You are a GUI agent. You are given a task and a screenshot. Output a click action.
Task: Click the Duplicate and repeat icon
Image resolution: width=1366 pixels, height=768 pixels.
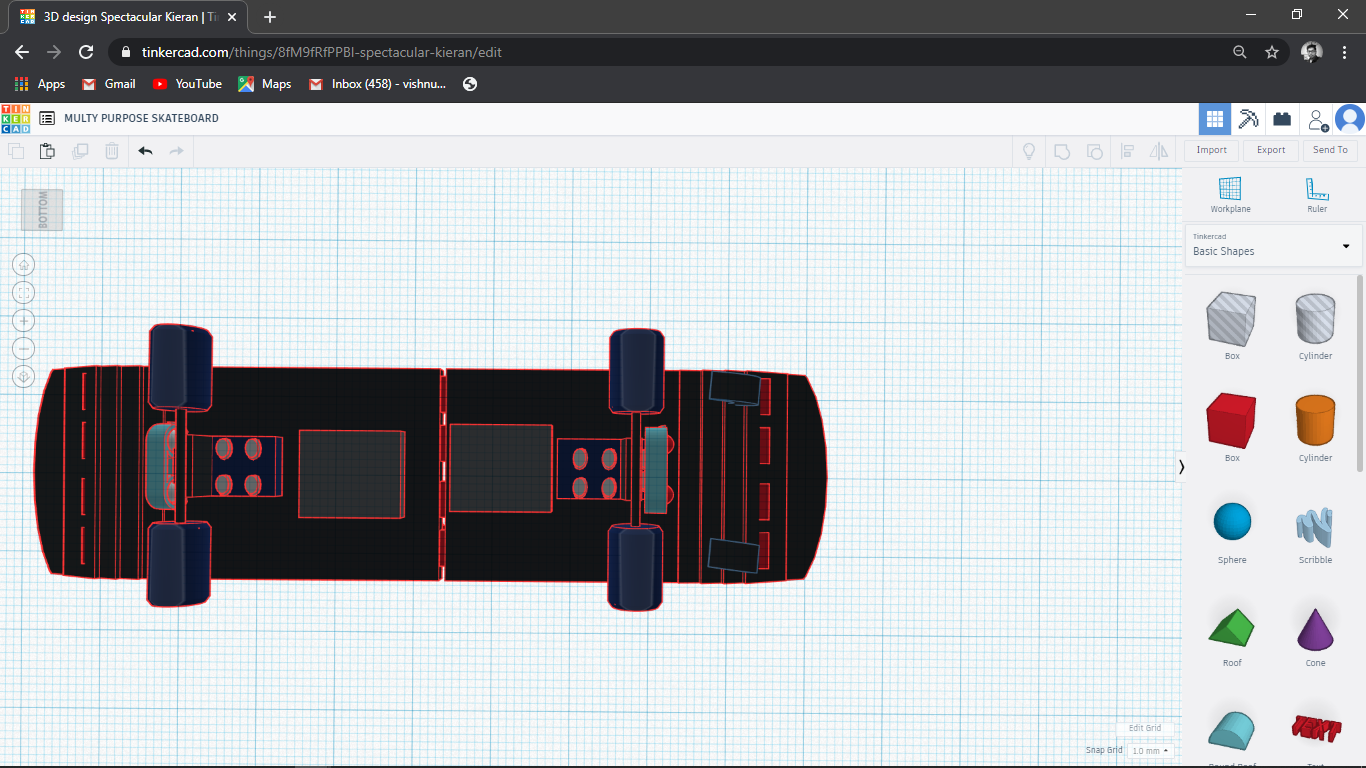80,151
